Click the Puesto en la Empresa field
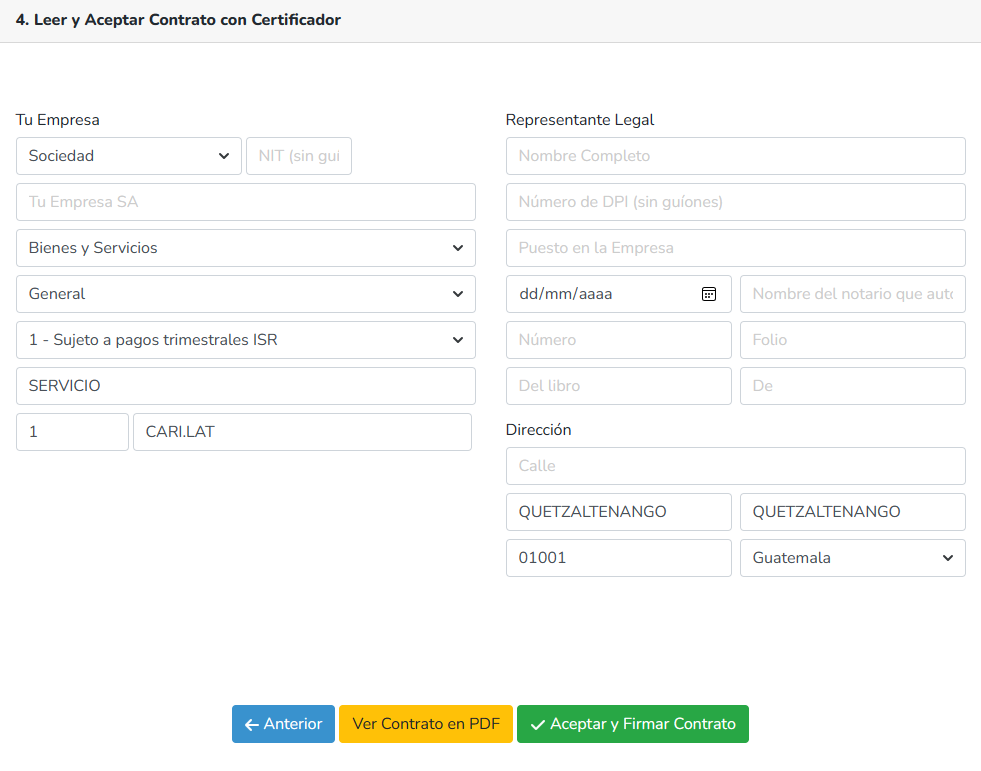 pyautogui.click(x=735, y=248)
